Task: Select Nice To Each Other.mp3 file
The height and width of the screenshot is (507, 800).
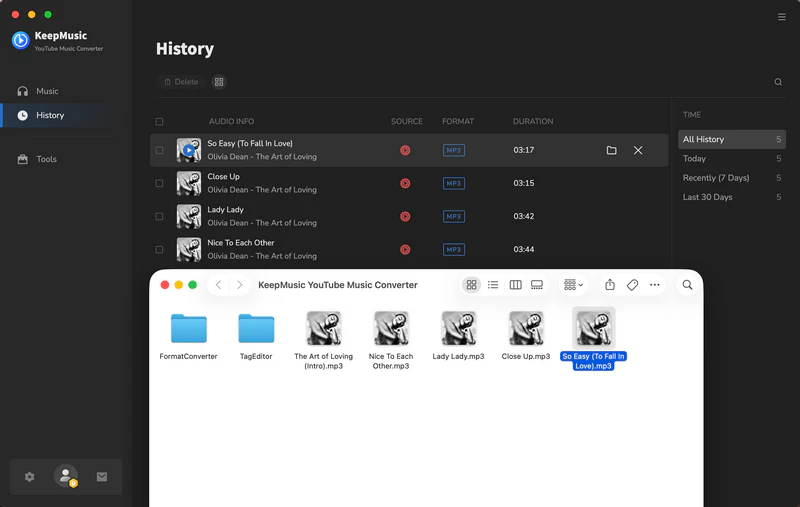Action: coord(391,341)
